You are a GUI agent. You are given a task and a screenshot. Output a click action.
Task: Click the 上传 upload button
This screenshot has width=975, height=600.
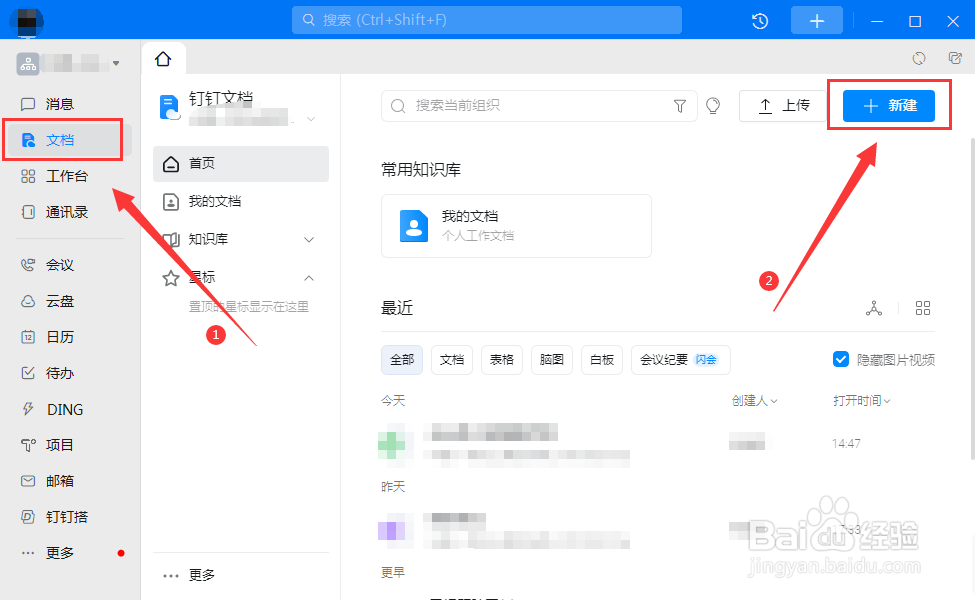pos(783,106)
